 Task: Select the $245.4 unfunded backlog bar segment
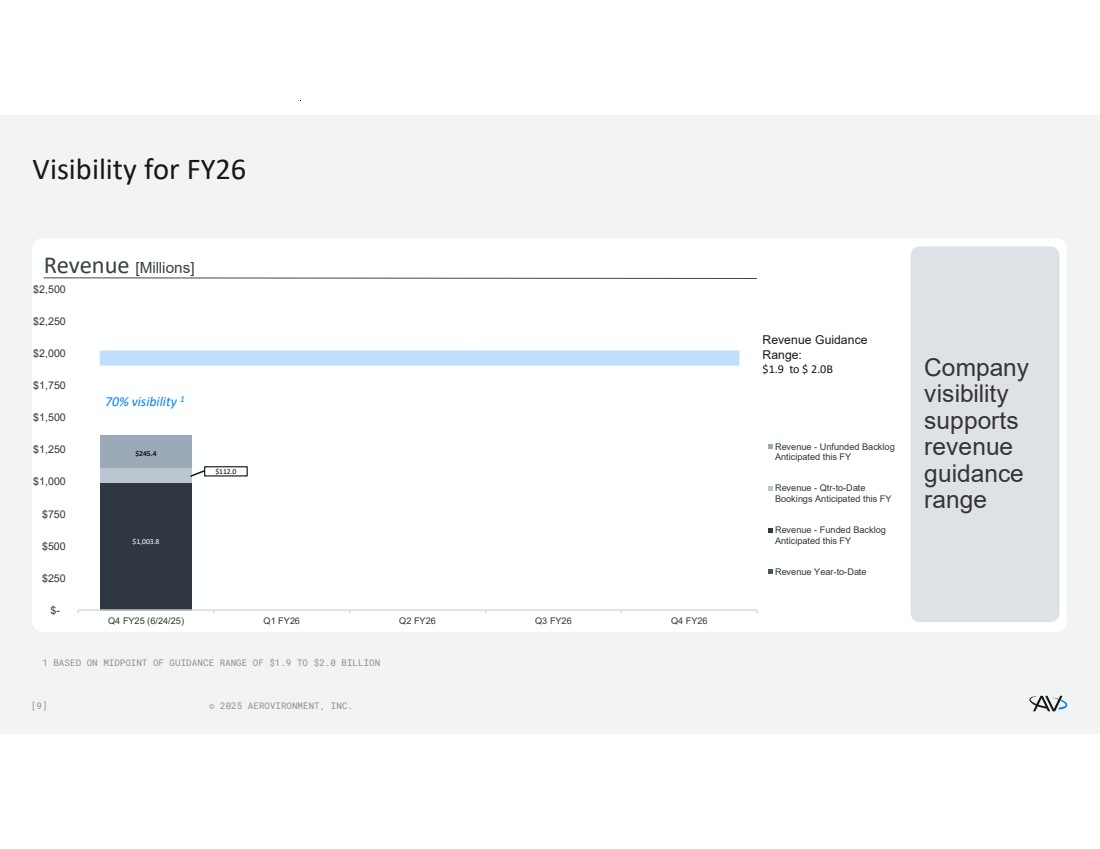tap(146, 452)
